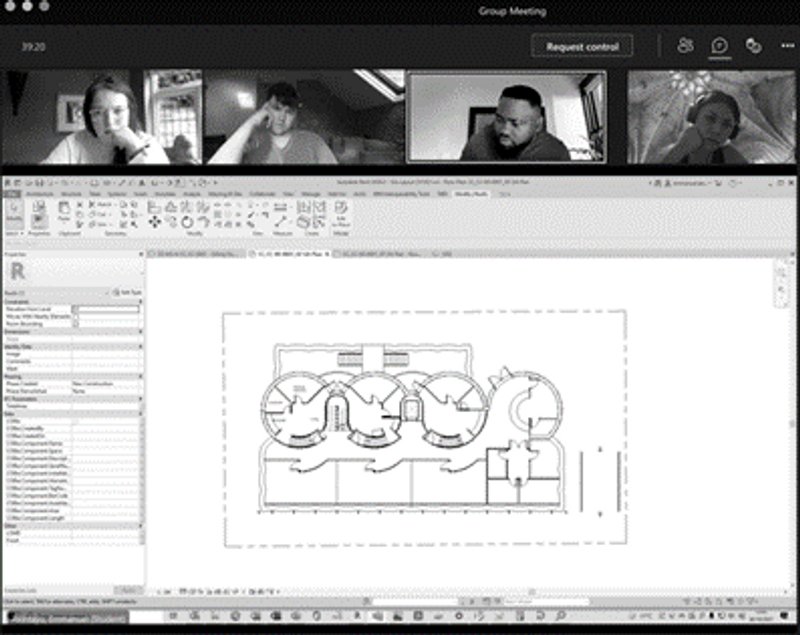Toggle the Moves With Nearby Elements checkbox
The image size is (800, 635).
point(77,317)
